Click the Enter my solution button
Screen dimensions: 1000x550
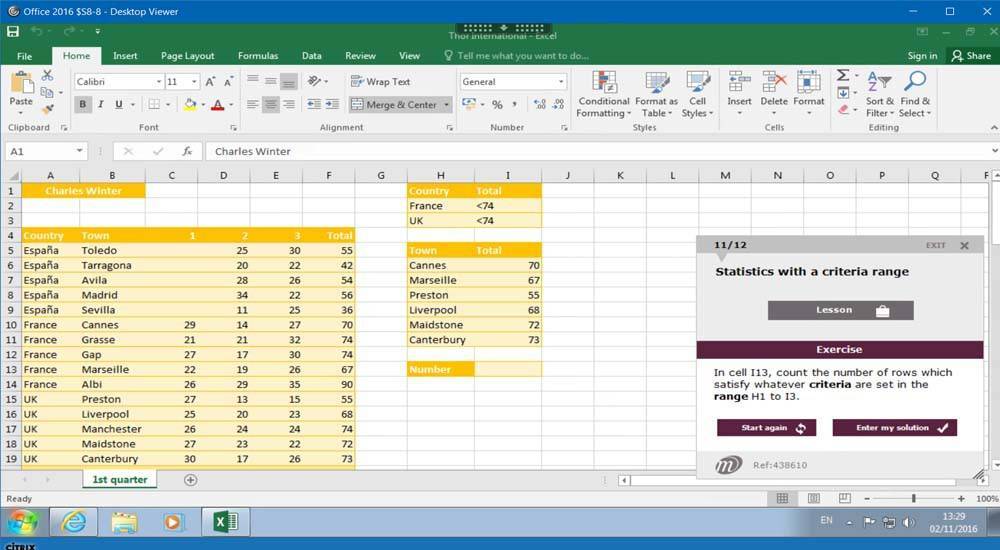tap(894, 428)
